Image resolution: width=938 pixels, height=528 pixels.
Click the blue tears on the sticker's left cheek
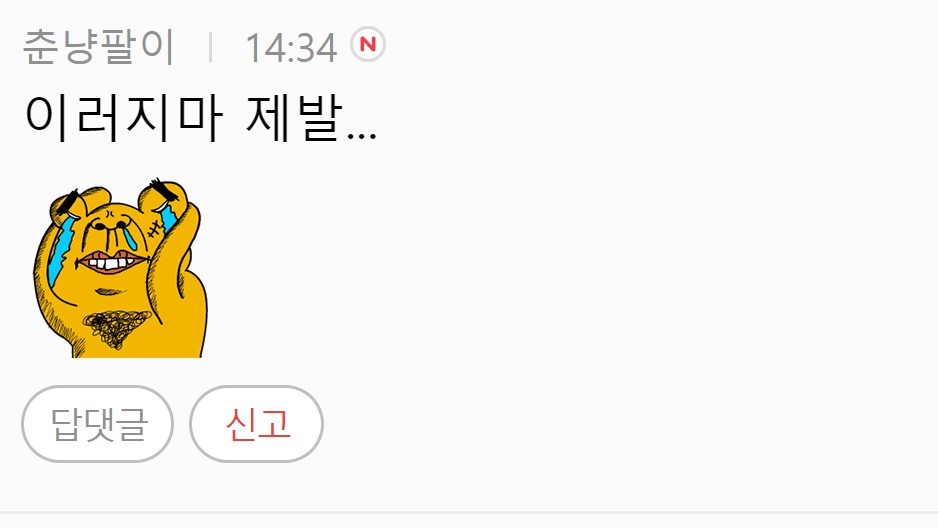click(x=60, y=251)
